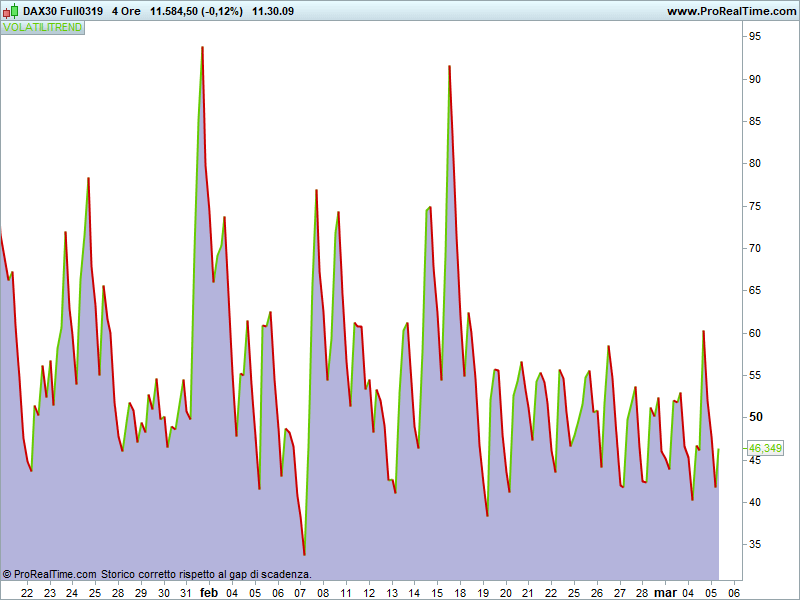The image size is (800, 600).
Task: Click date label 31 on the time axis
Action: point(186,593)
